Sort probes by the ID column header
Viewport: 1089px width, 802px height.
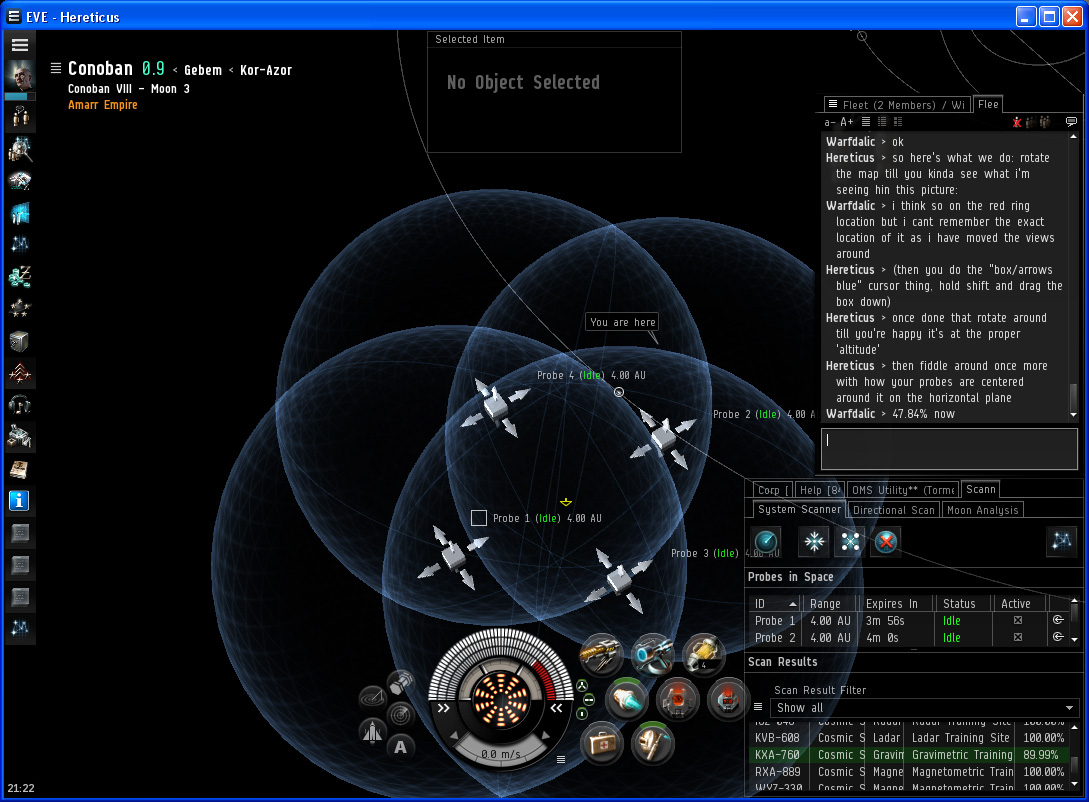(x=774, y=603)
